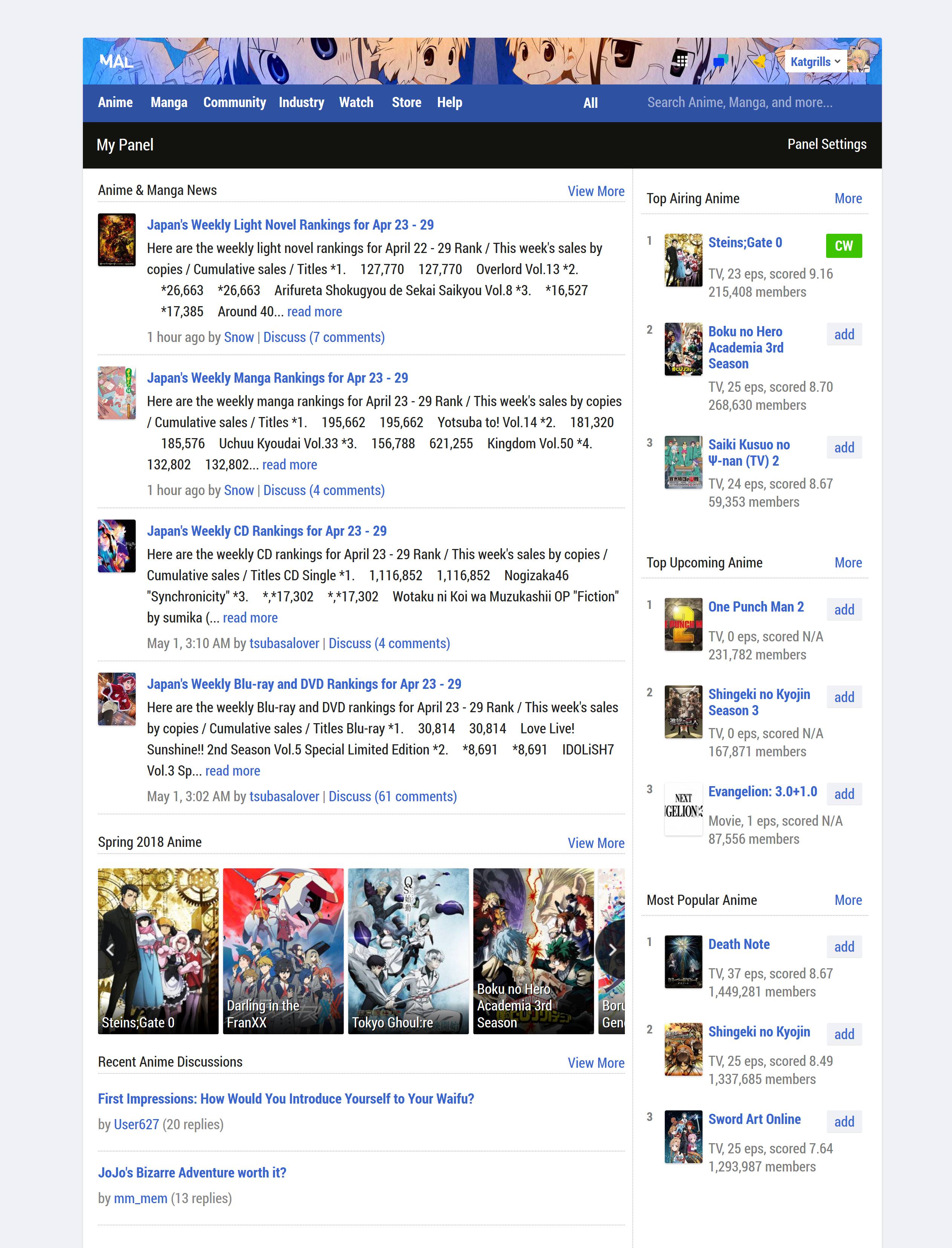Open the grid apps menu icon

682,61
